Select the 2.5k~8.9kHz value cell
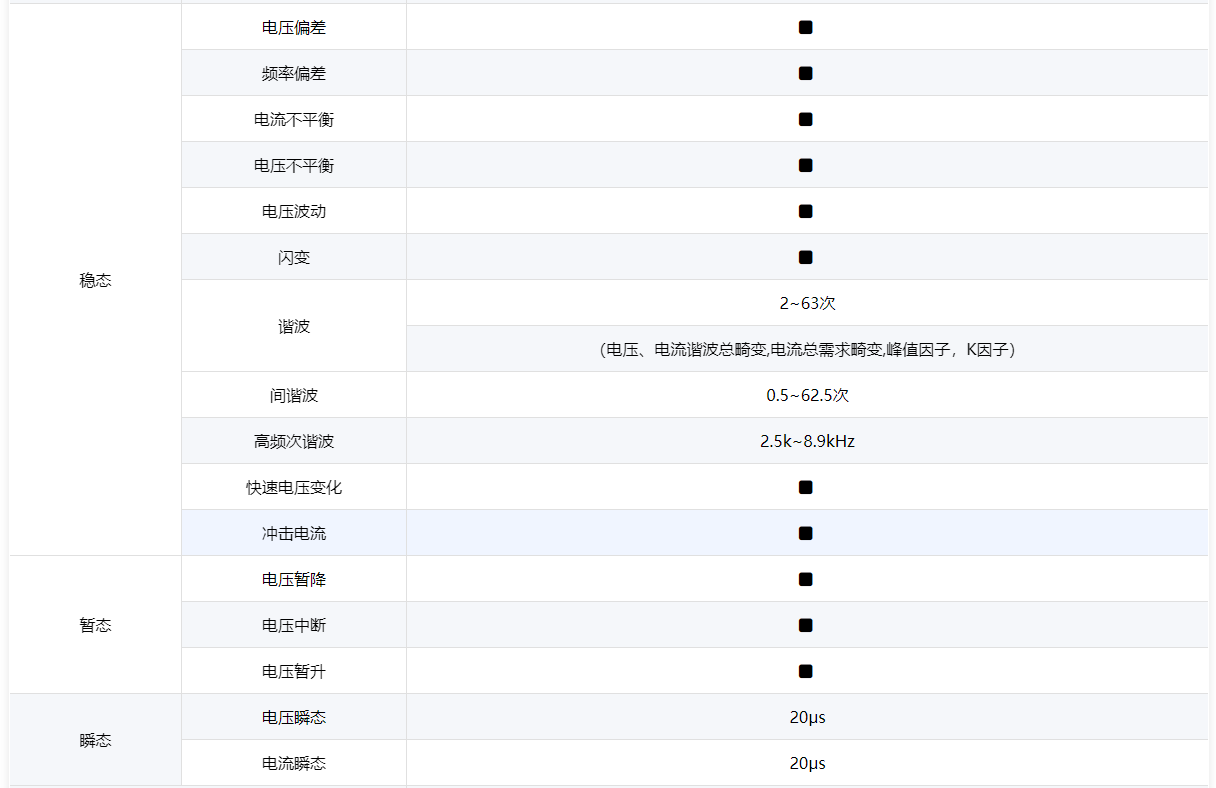This screenshot has width=1216, height=788. [x=807, y=441]
